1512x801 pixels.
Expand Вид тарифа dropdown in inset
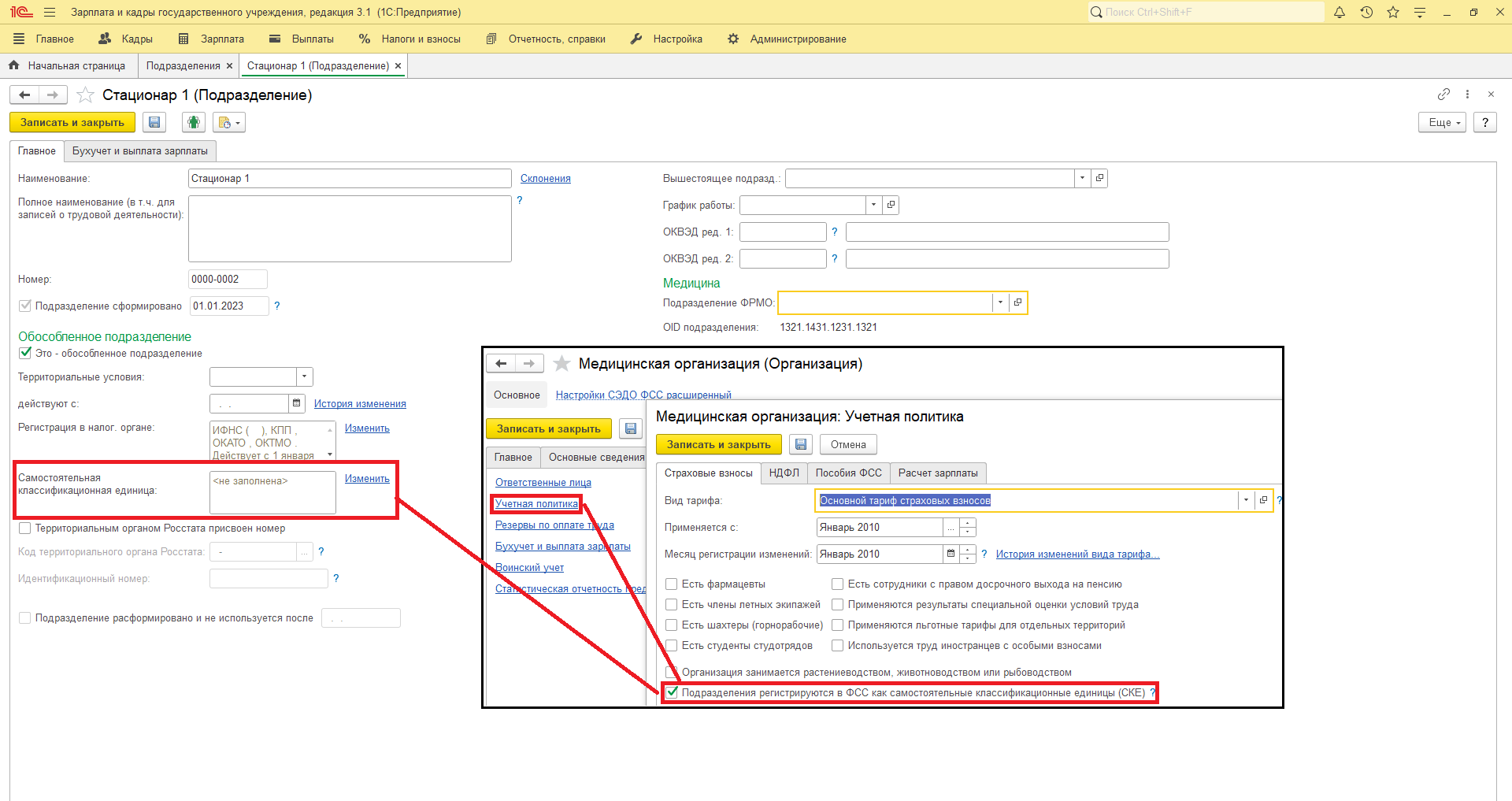tap(1246, 500)
